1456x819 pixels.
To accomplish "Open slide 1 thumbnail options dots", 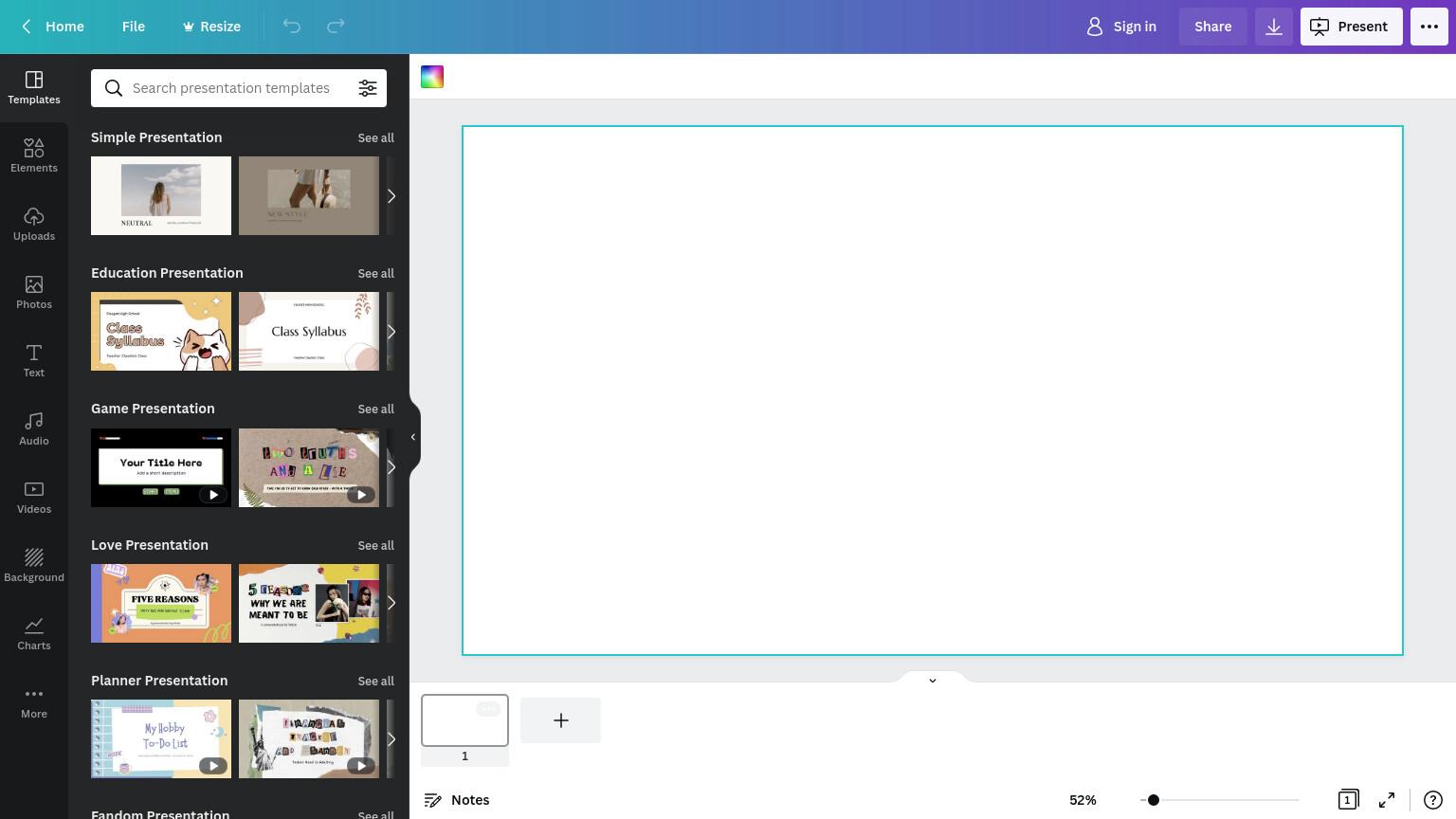I will pyautogui.click(x=488, y=709).
